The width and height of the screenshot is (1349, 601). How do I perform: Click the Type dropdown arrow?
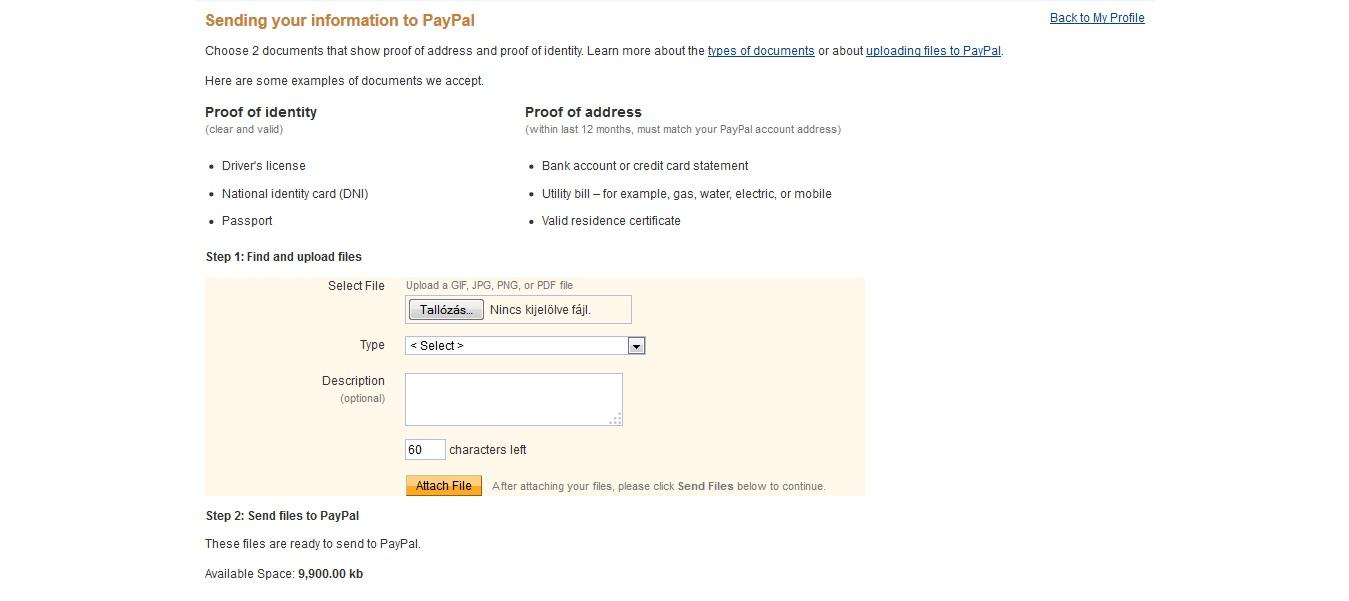coord(636,346)
